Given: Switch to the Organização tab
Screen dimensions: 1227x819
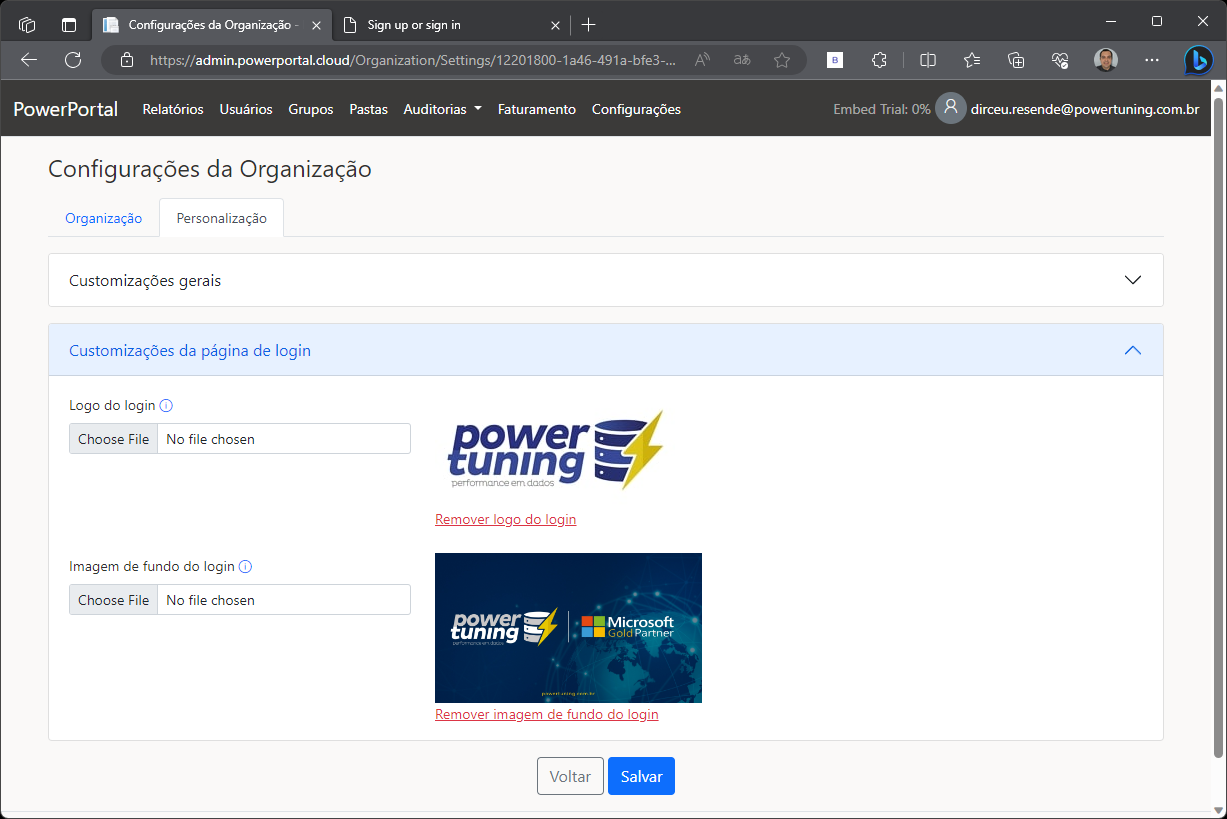Looking at the screenshot, I should tap(104, 218).
